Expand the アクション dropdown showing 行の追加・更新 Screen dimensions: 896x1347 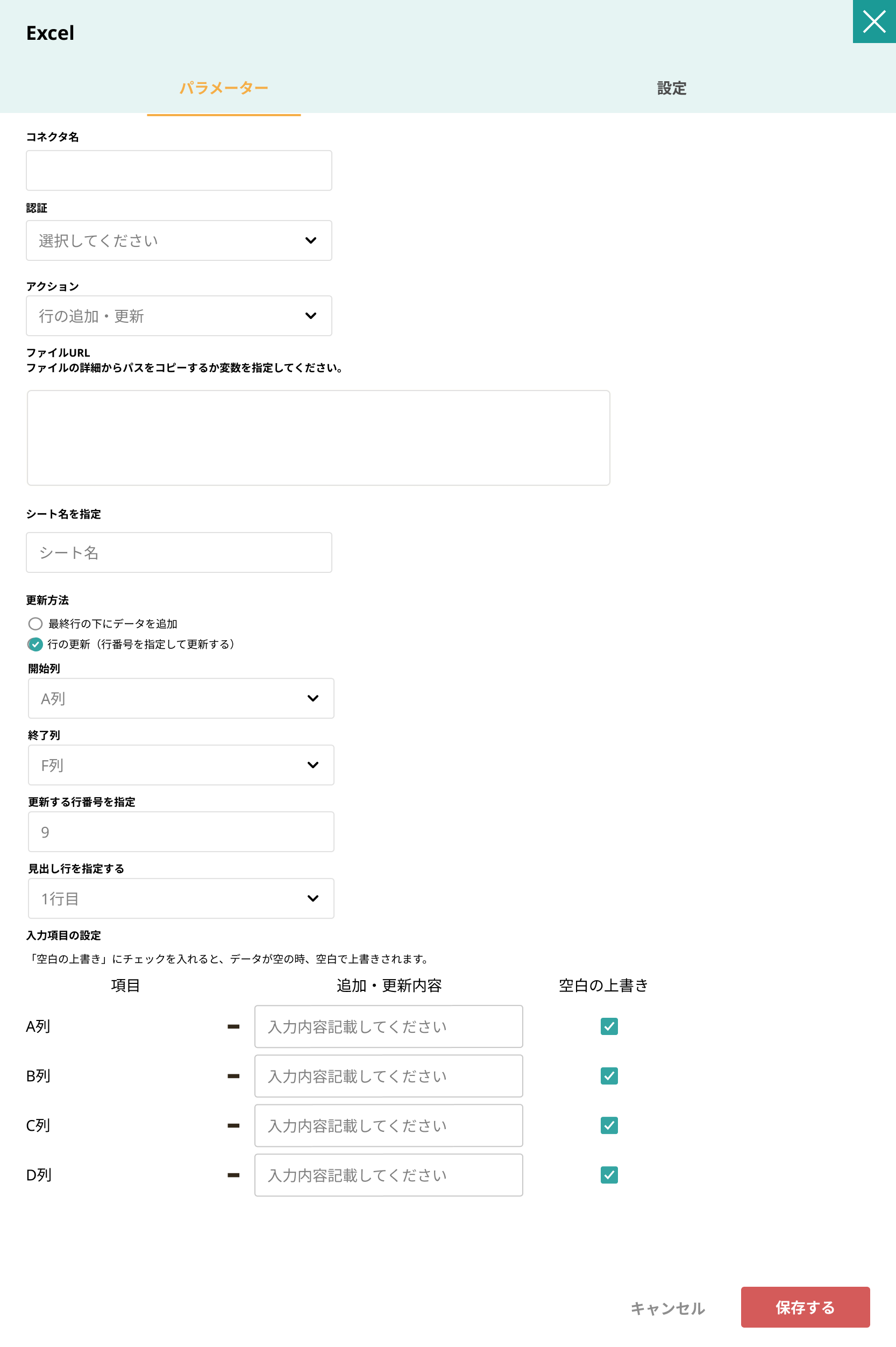(x=179, y=316)
